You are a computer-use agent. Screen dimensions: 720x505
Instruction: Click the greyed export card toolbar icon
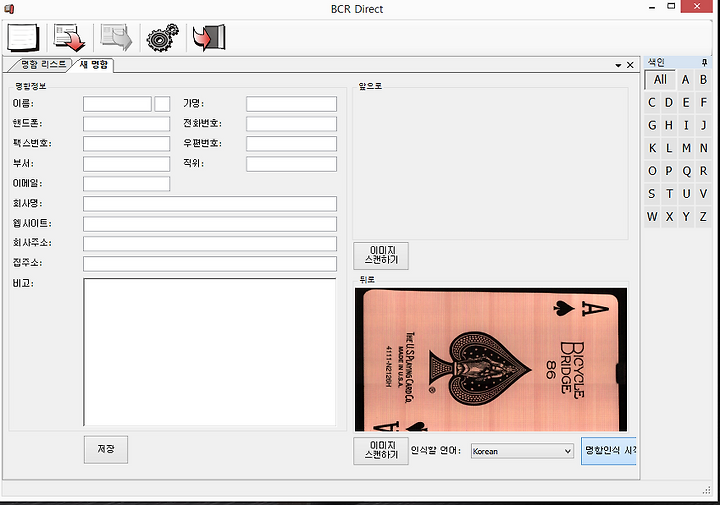tap(116, 37)
